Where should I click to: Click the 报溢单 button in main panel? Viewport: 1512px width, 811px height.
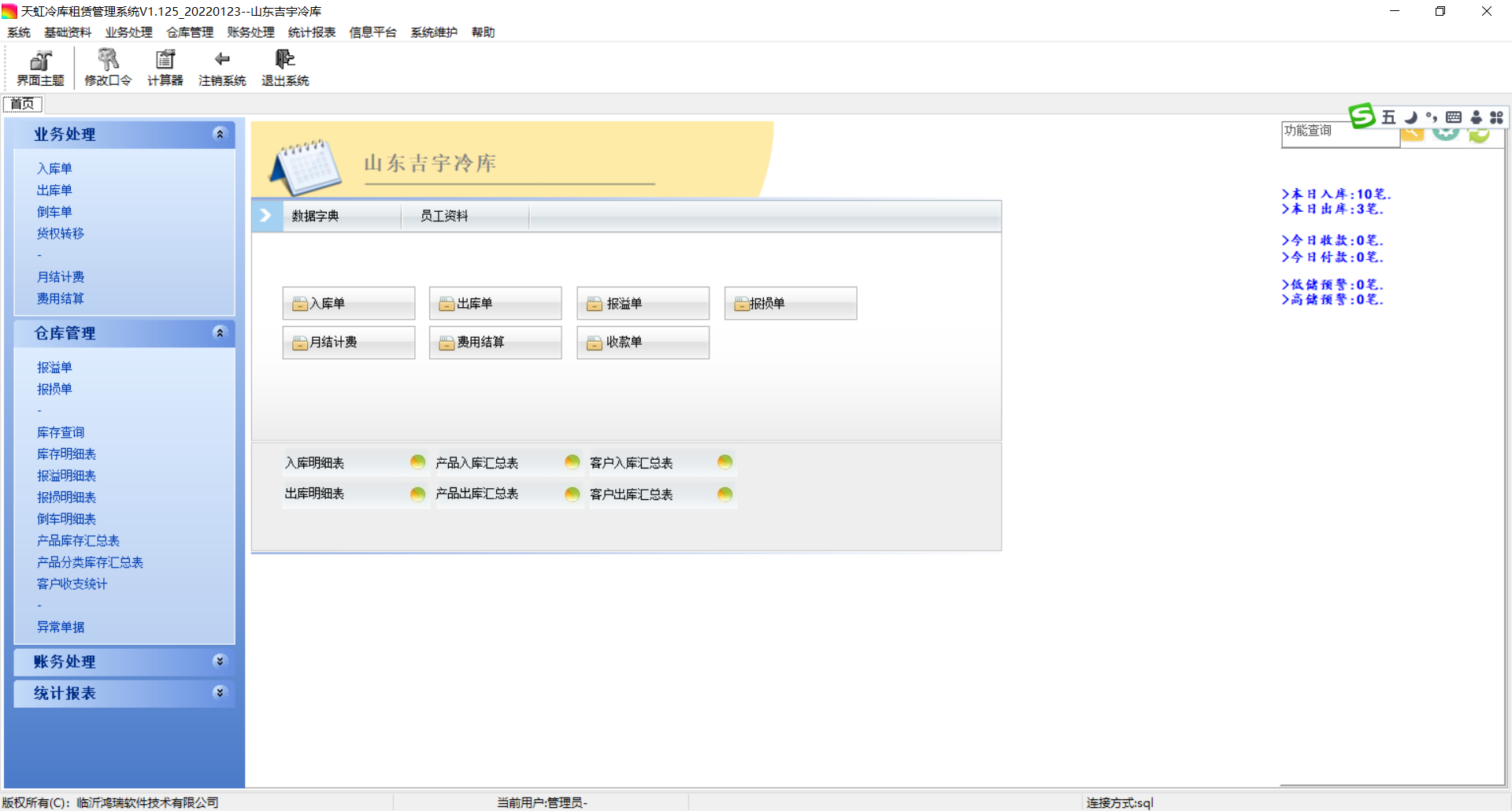pos(643,303)
